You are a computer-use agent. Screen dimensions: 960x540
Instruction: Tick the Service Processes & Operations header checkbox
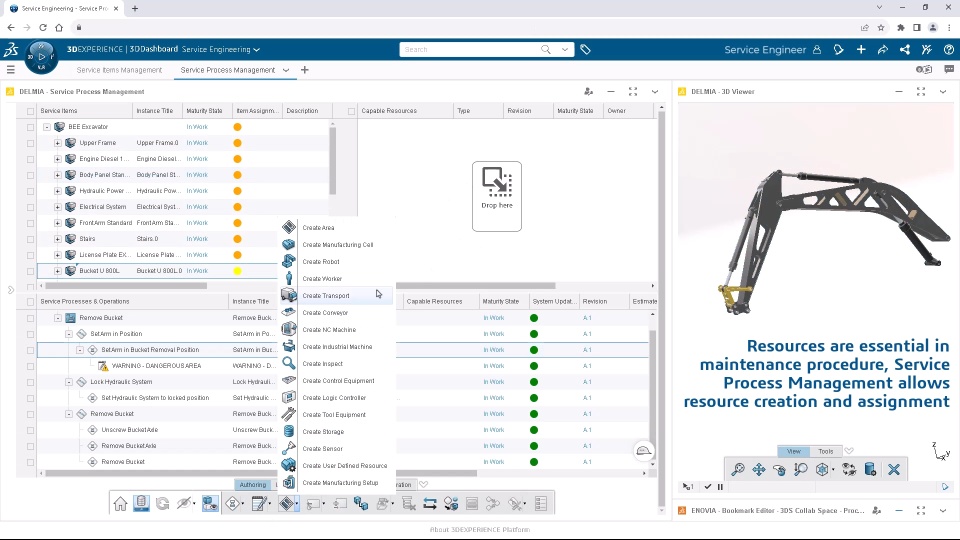click(x=31, y=302)
